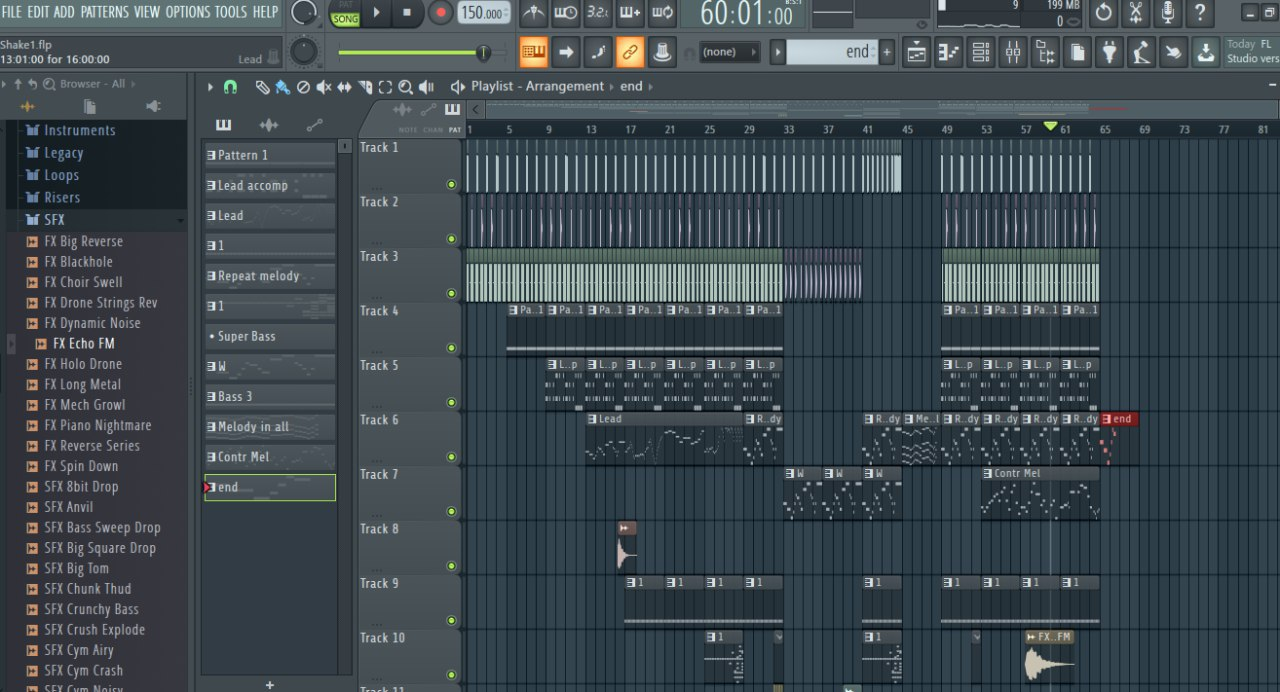Screen dimensions: 1280x692
Task: Enable wait for input to start
Action: [x=565, y=13]
